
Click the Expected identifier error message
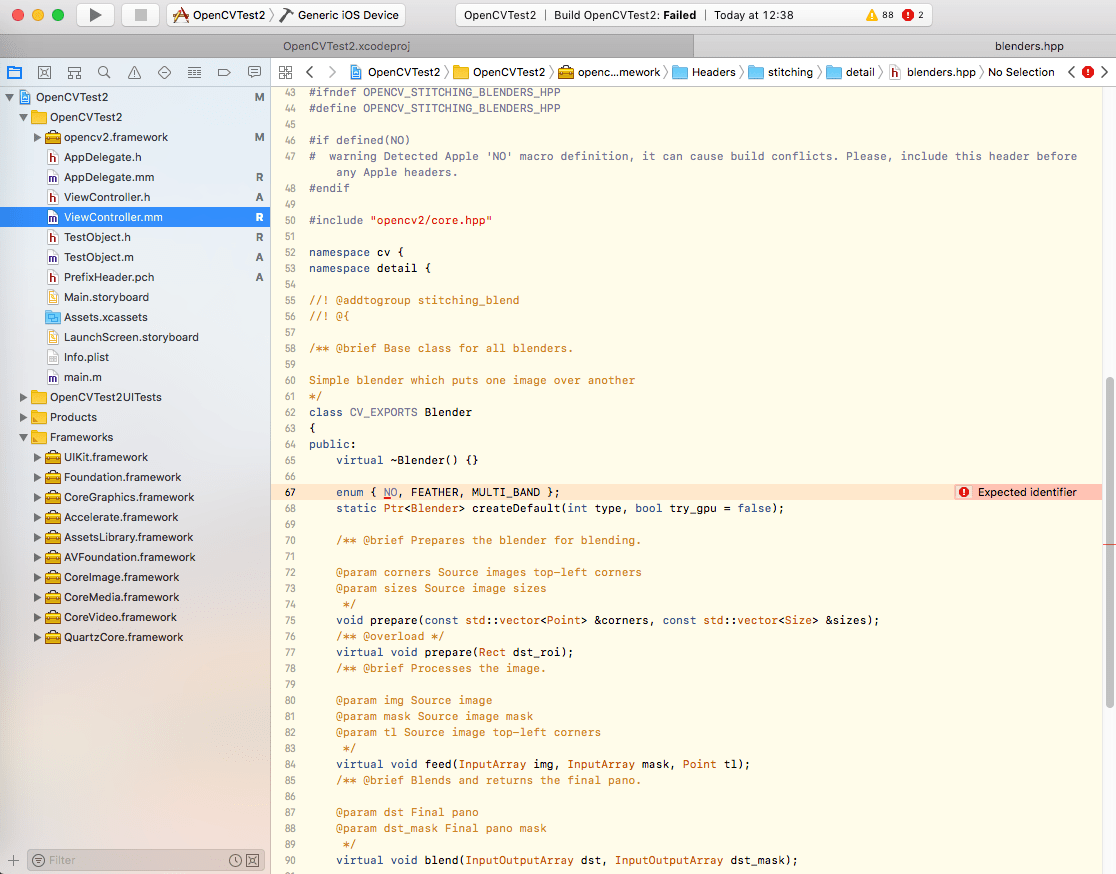coord(1027,492)
